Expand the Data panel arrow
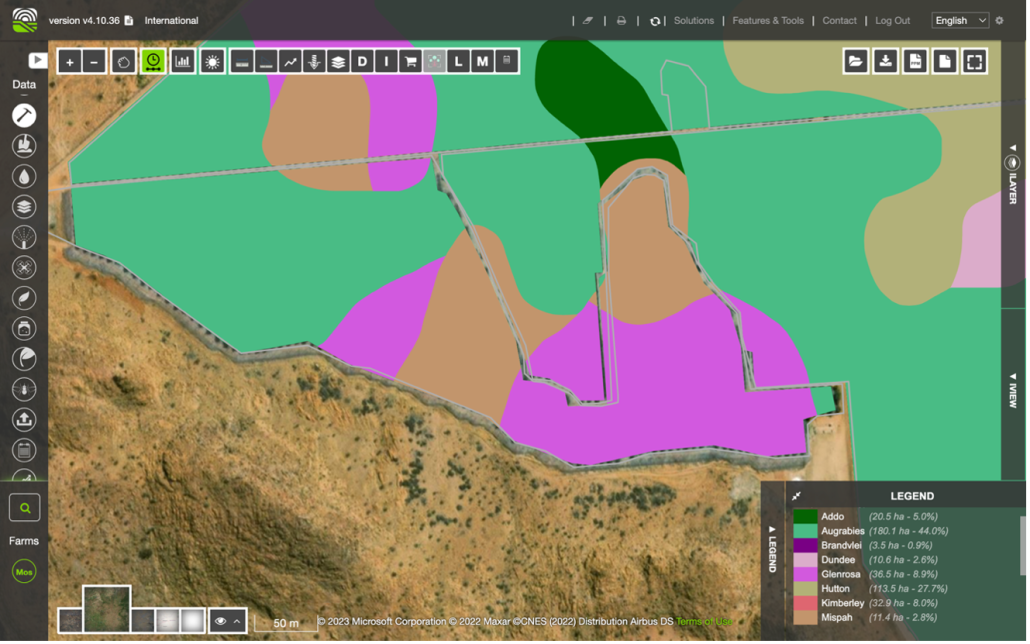Screen dimensions: 1030x644 [37, 60]
